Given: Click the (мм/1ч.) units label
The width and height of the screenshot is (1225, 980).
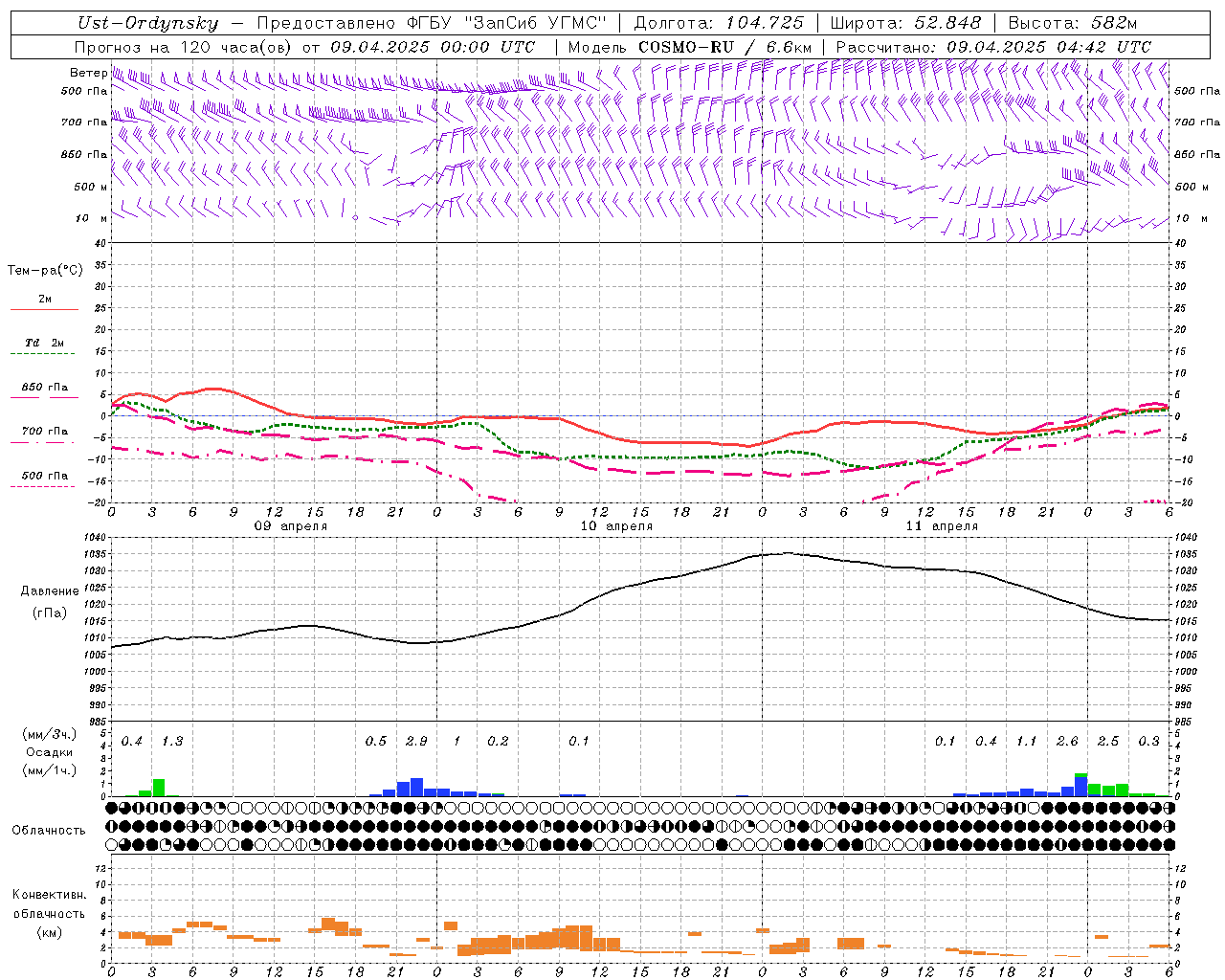Looking at the screenshot, I should 50,770.
